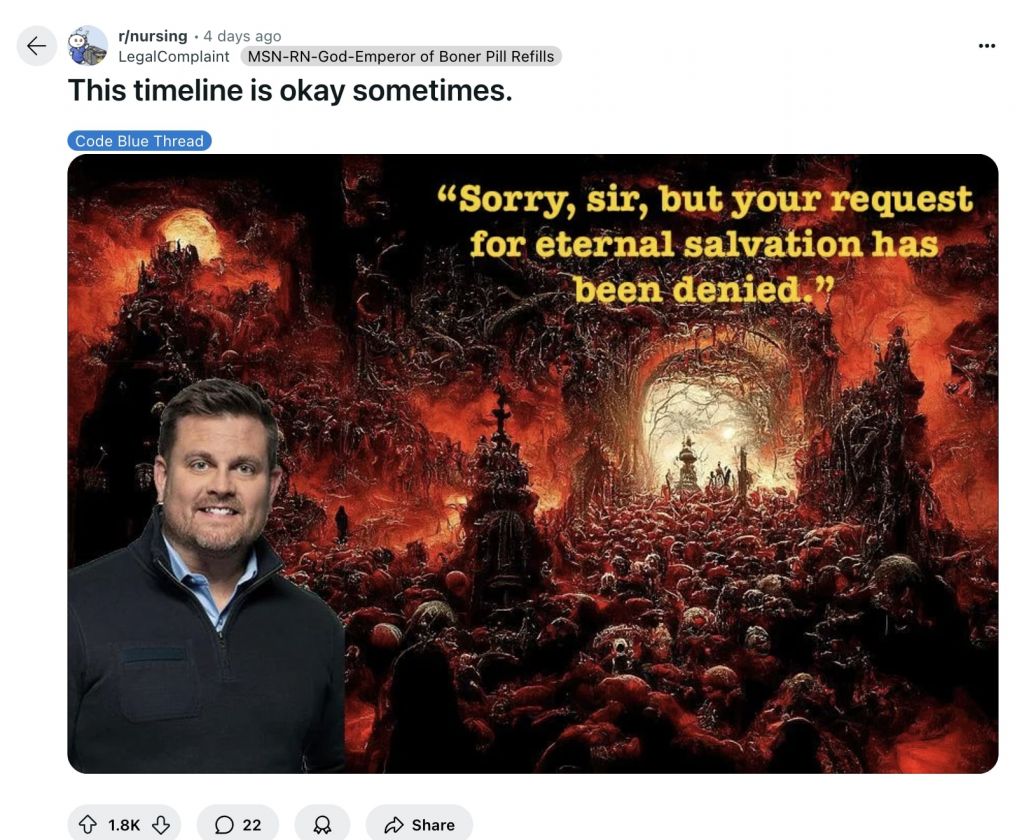Click the share arrow icon
Image resolution: width=1024 pixels, height=840 pixels.
tap(394, 825)
